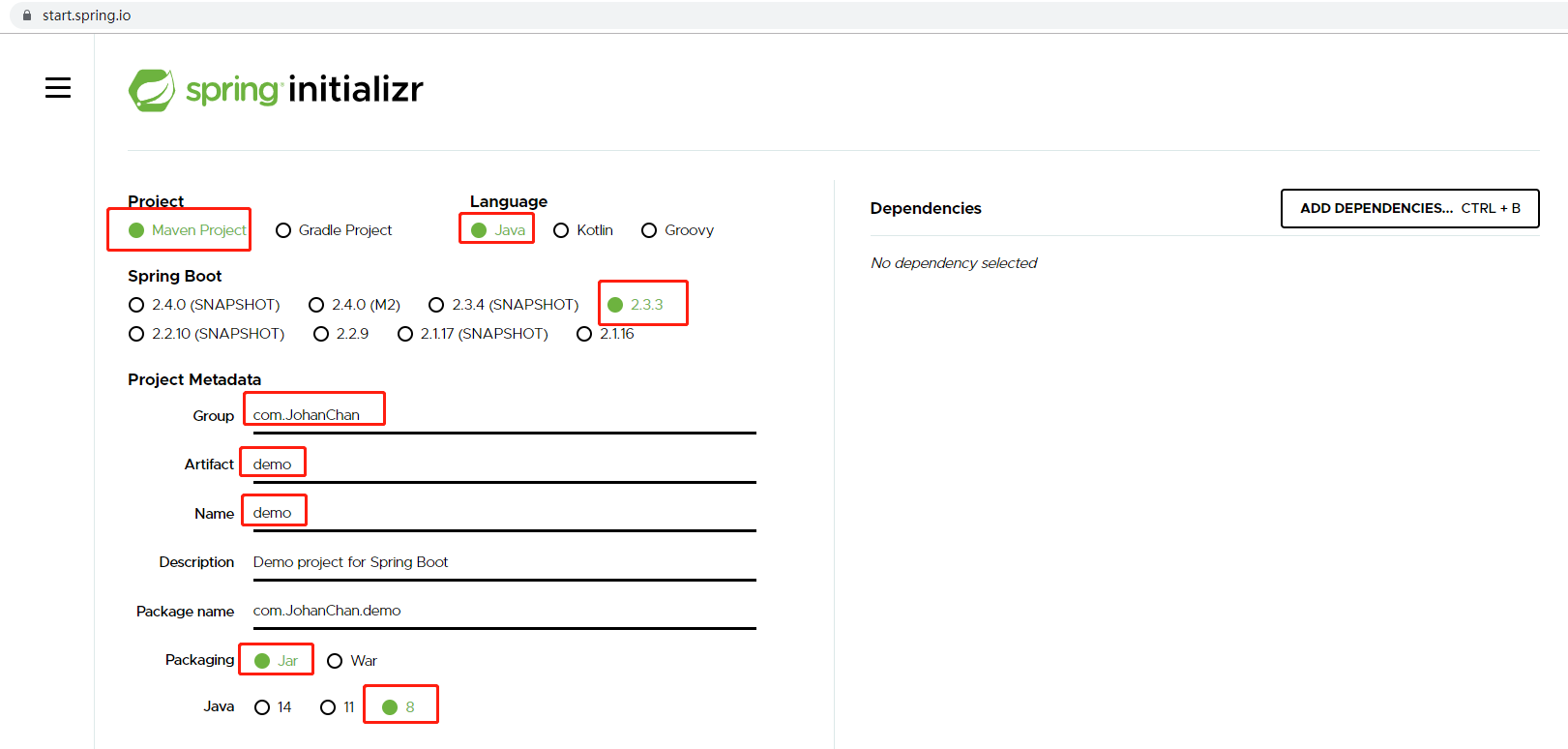
Task: Open the Add Dependencies button
Action: [x=1409, y=209]
